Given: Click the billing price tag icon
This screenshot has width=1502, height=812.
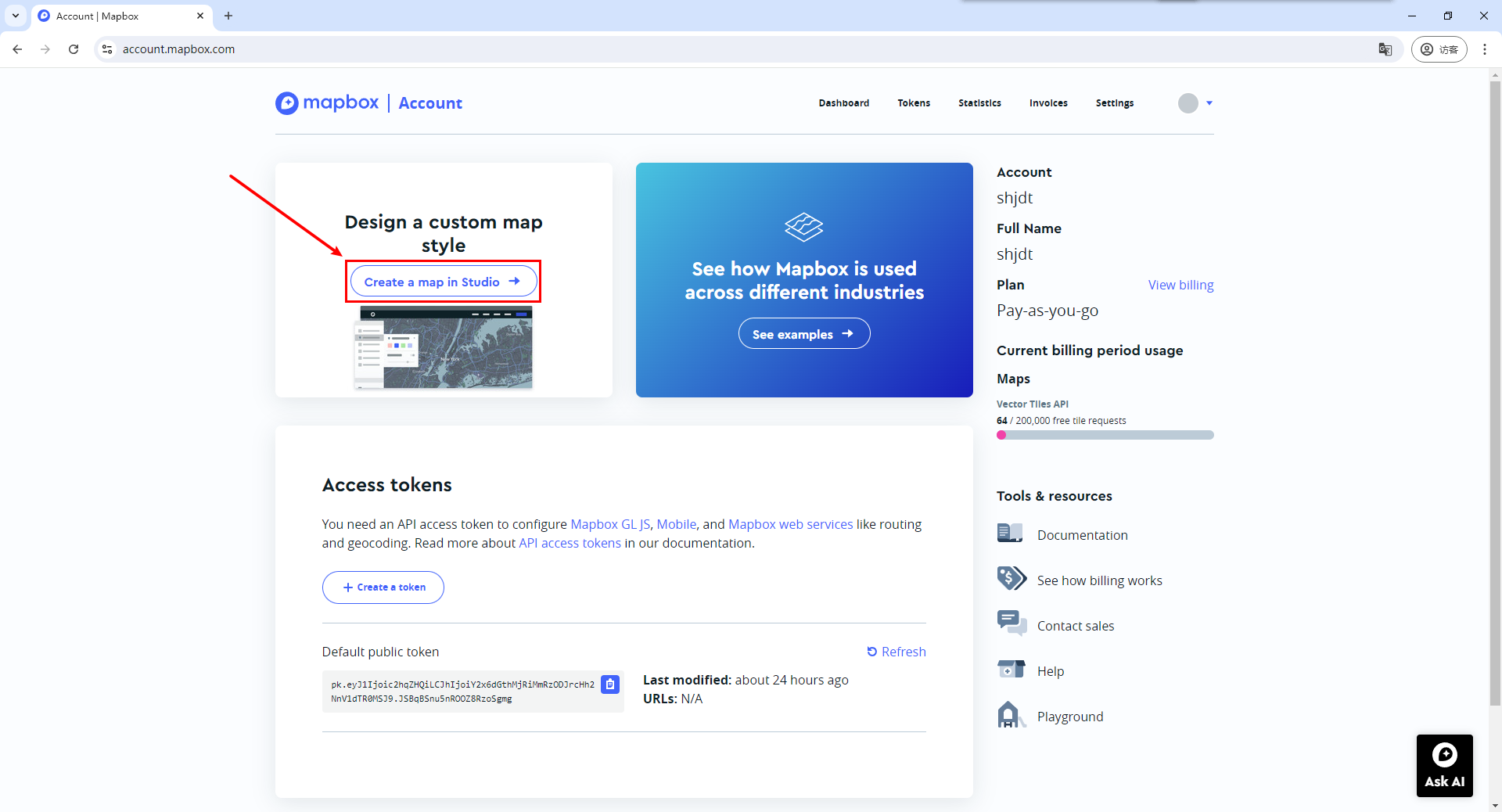Looking at the screenshot, I should 1012,579.
